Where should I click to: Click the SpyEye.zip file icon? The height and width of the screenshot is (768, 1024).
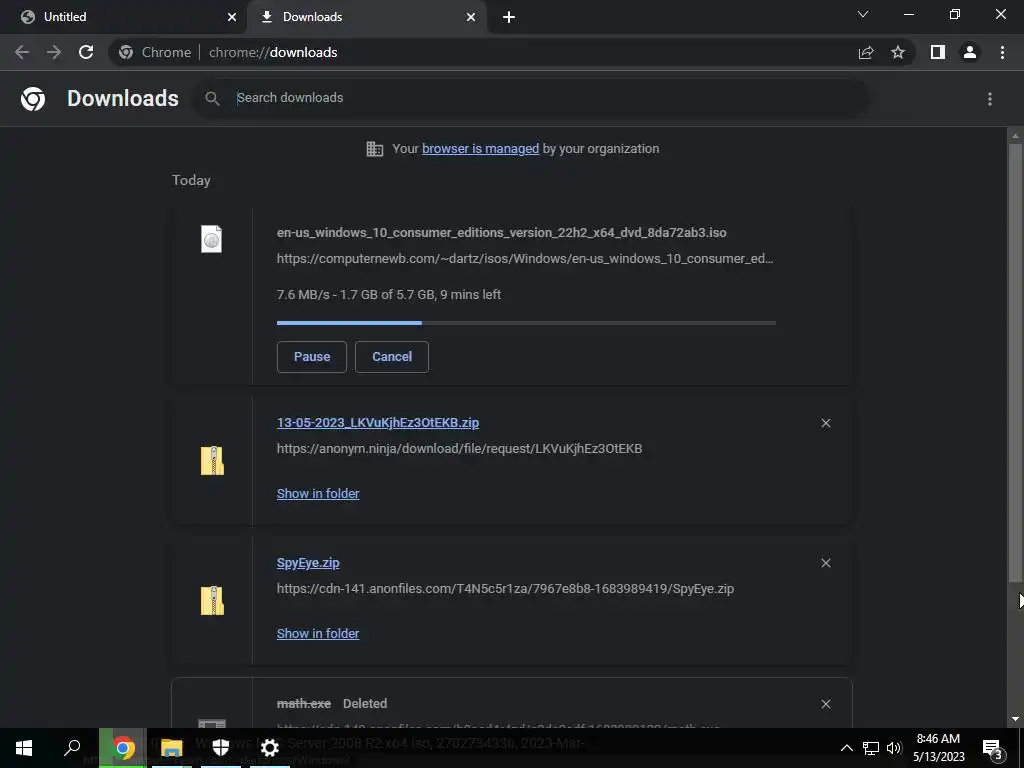[x=212, y=601]
